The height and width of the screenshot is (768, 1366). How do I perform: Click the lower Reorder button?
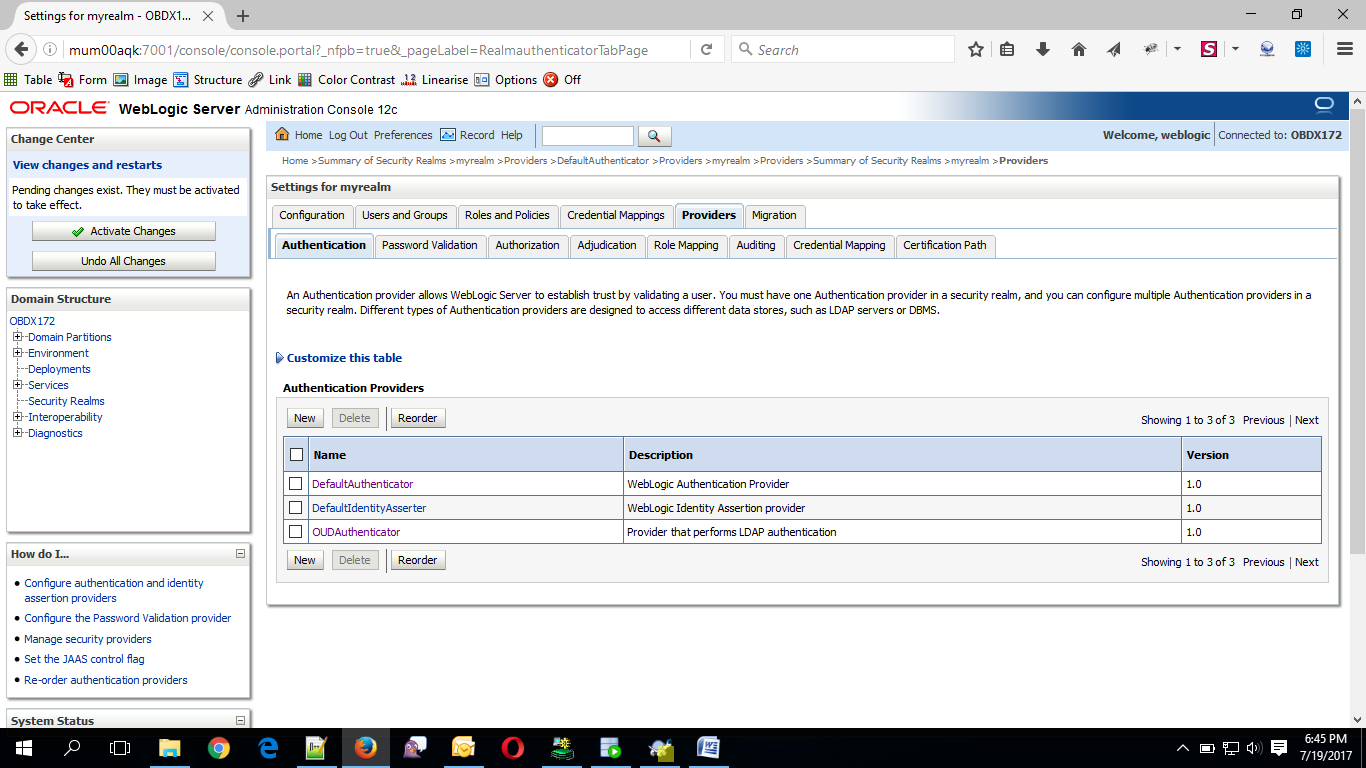(x=418, y=560)
